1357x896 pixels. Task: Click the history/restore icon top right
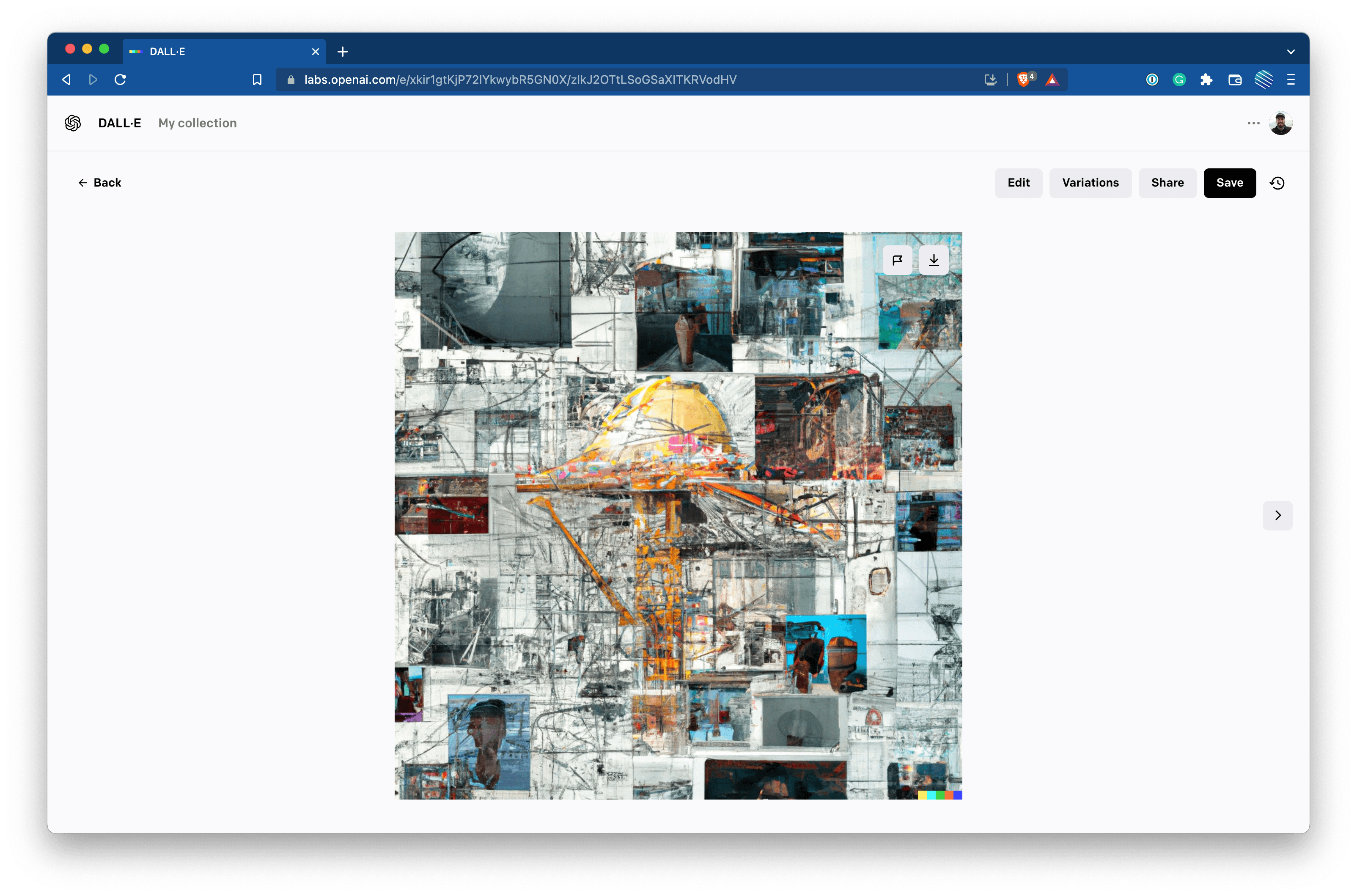pos(1277,182)
